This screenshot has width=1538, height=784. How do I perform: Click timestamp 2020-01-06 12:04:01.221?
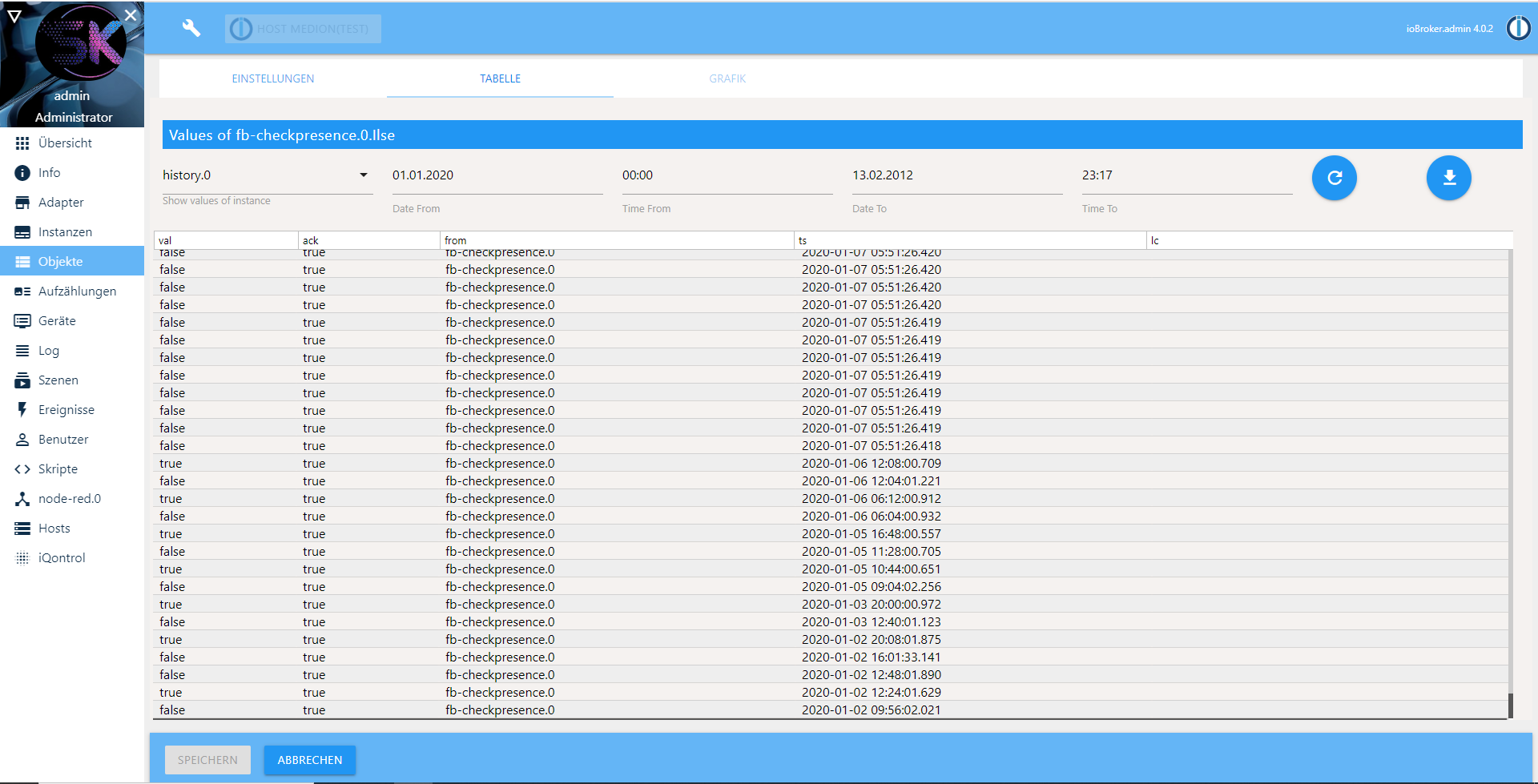(x=872, y=481)
